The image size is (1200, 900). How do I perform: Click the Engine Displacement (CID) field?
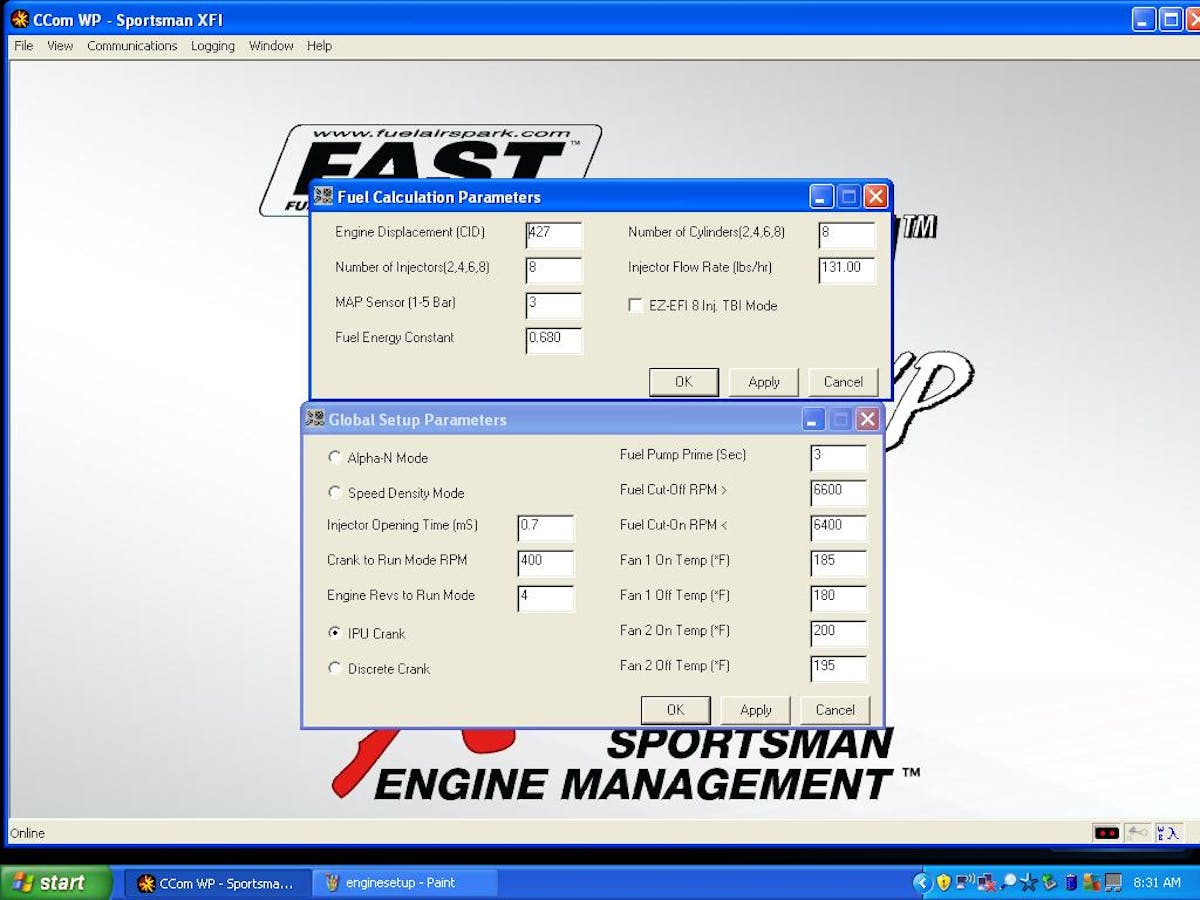point(553,234)
